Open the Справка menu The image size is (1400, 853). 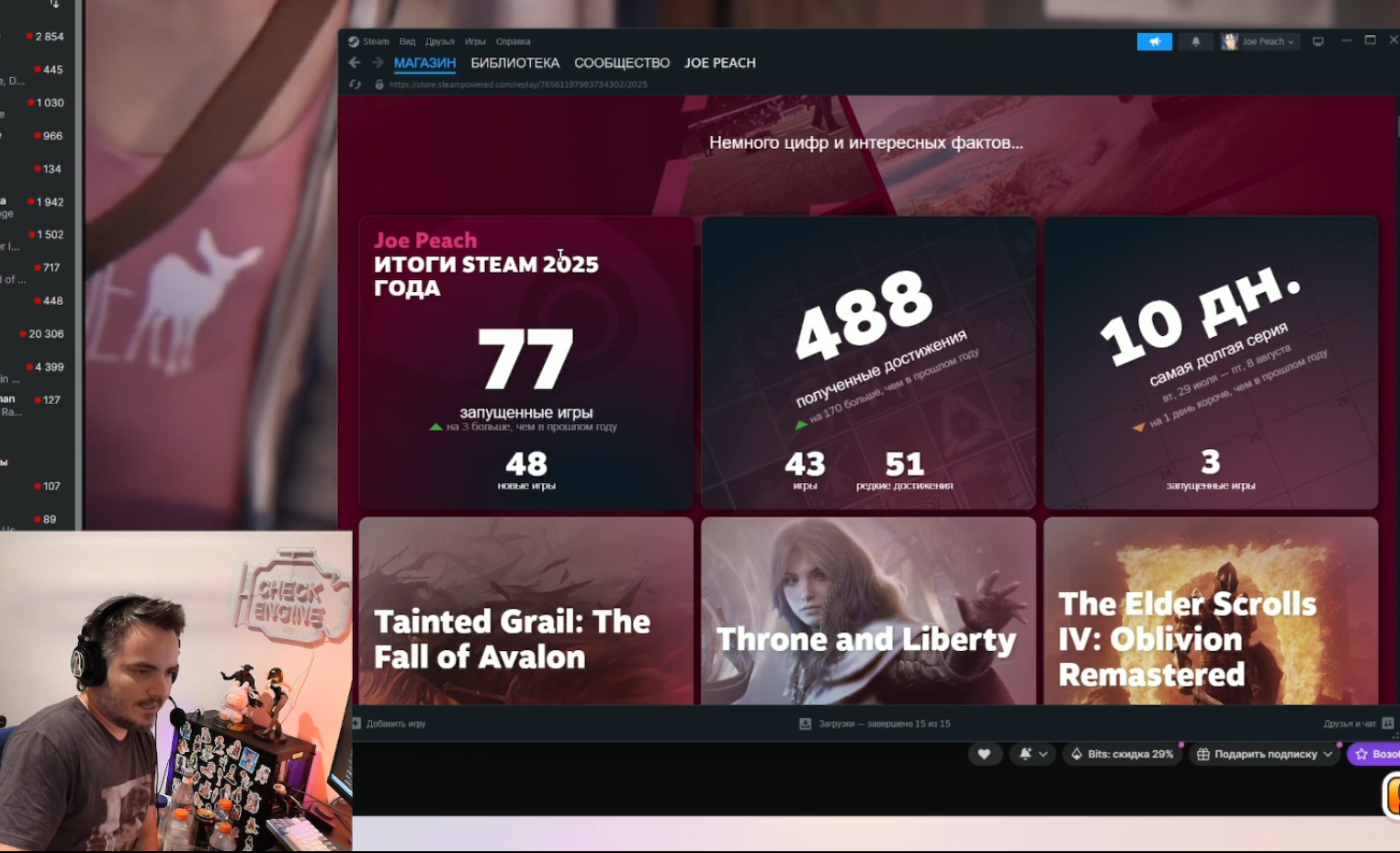click(513, 41)
